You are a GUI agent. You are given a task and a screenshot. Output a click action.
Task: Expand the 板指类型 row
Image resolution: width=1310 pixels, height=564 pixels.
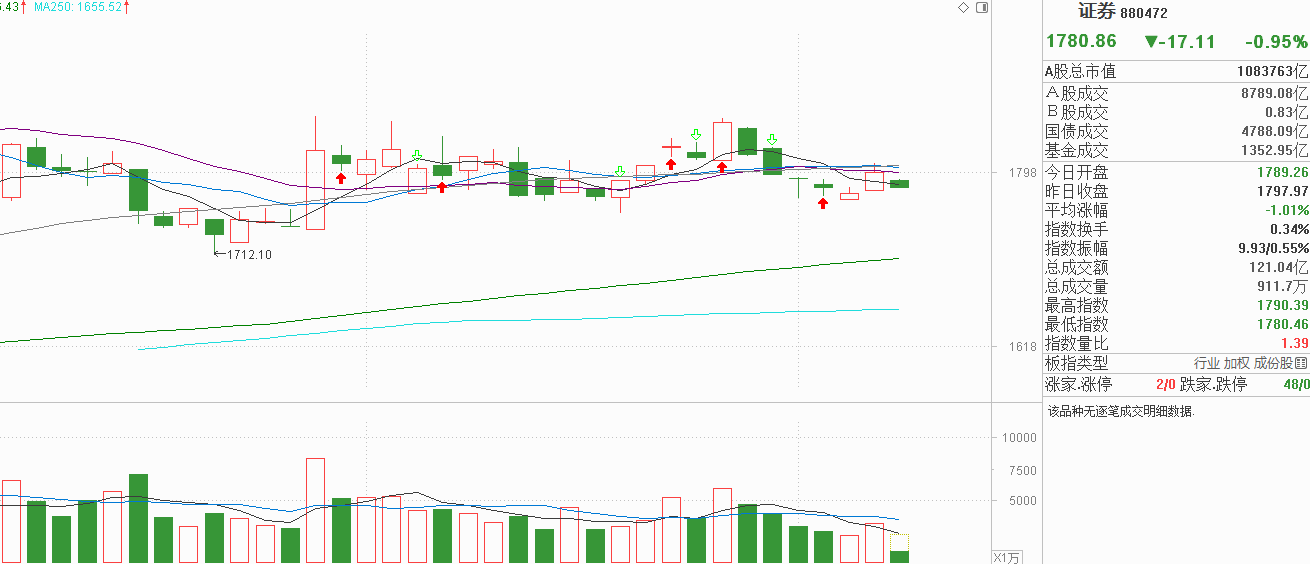tap(1176, 363)
